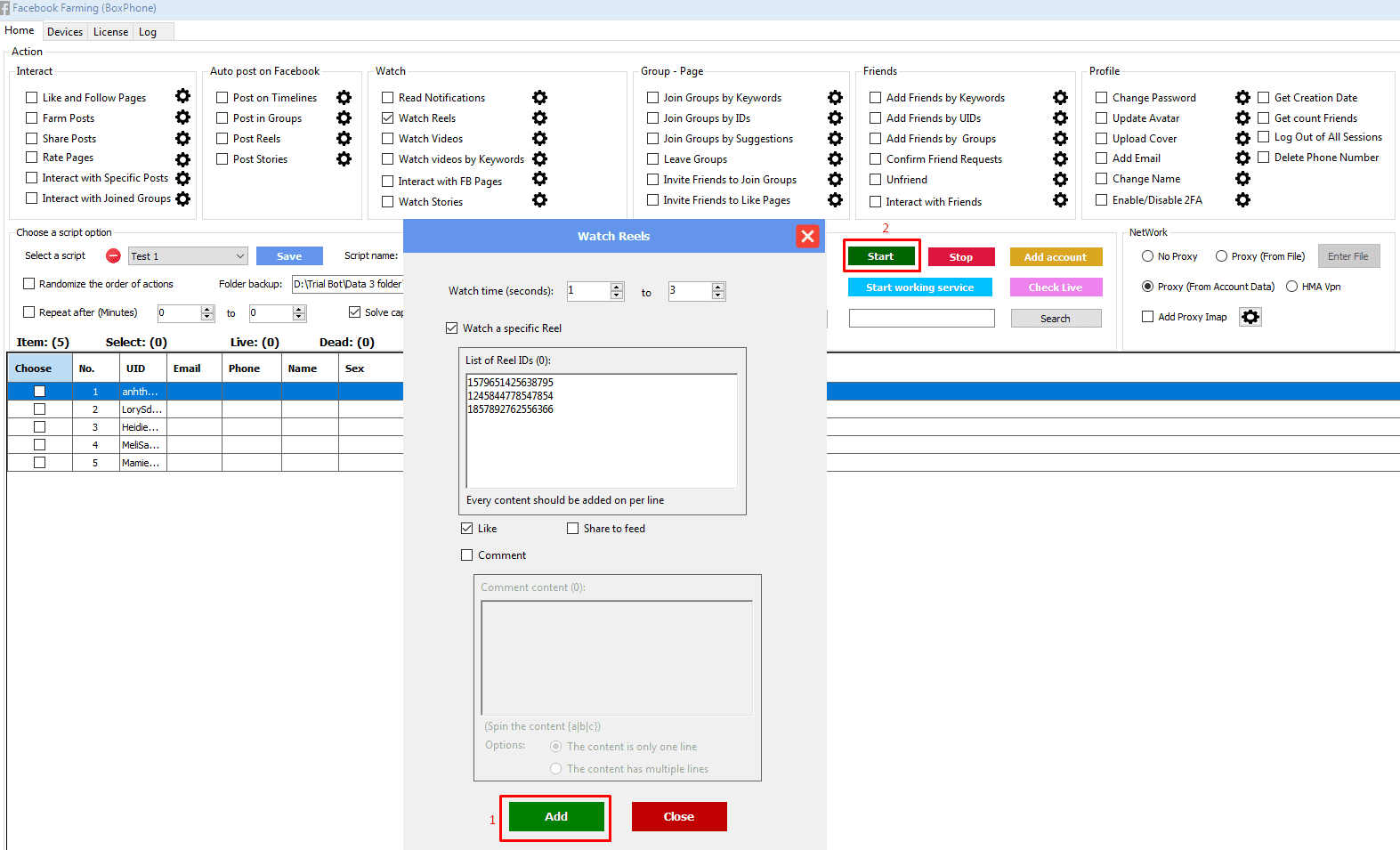
Task: Open settings gear for Watch videos by Keywords
Action: pos(539,158)
